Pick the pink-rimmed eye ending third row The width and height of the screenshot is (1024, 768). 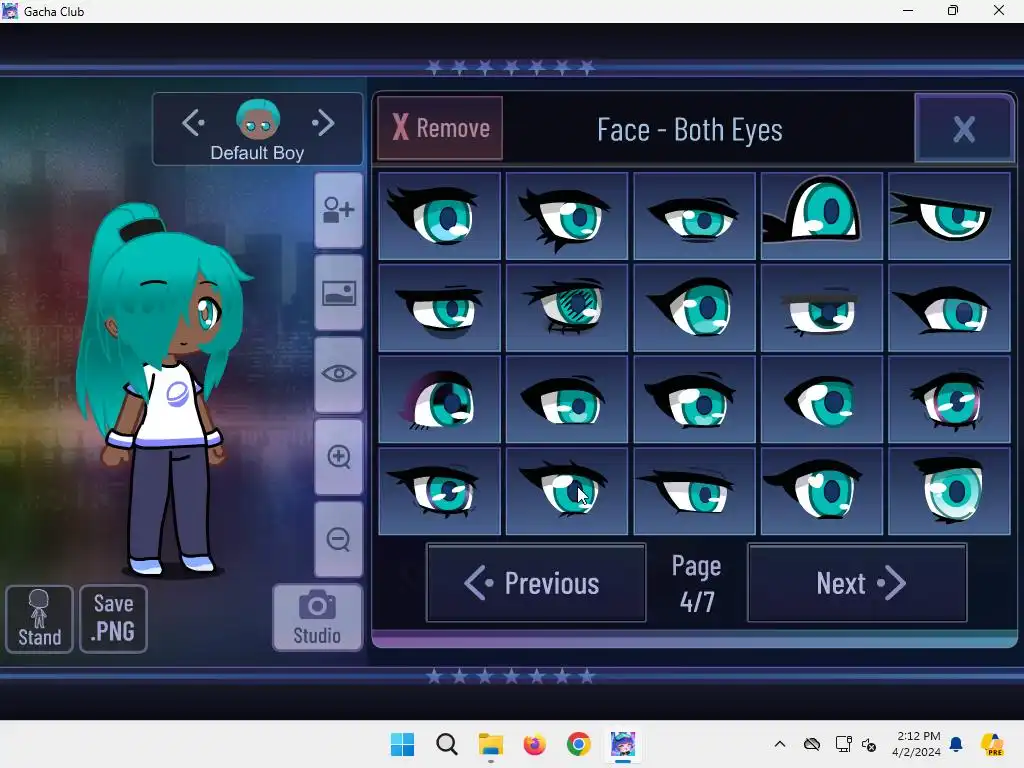pos(949,399)
